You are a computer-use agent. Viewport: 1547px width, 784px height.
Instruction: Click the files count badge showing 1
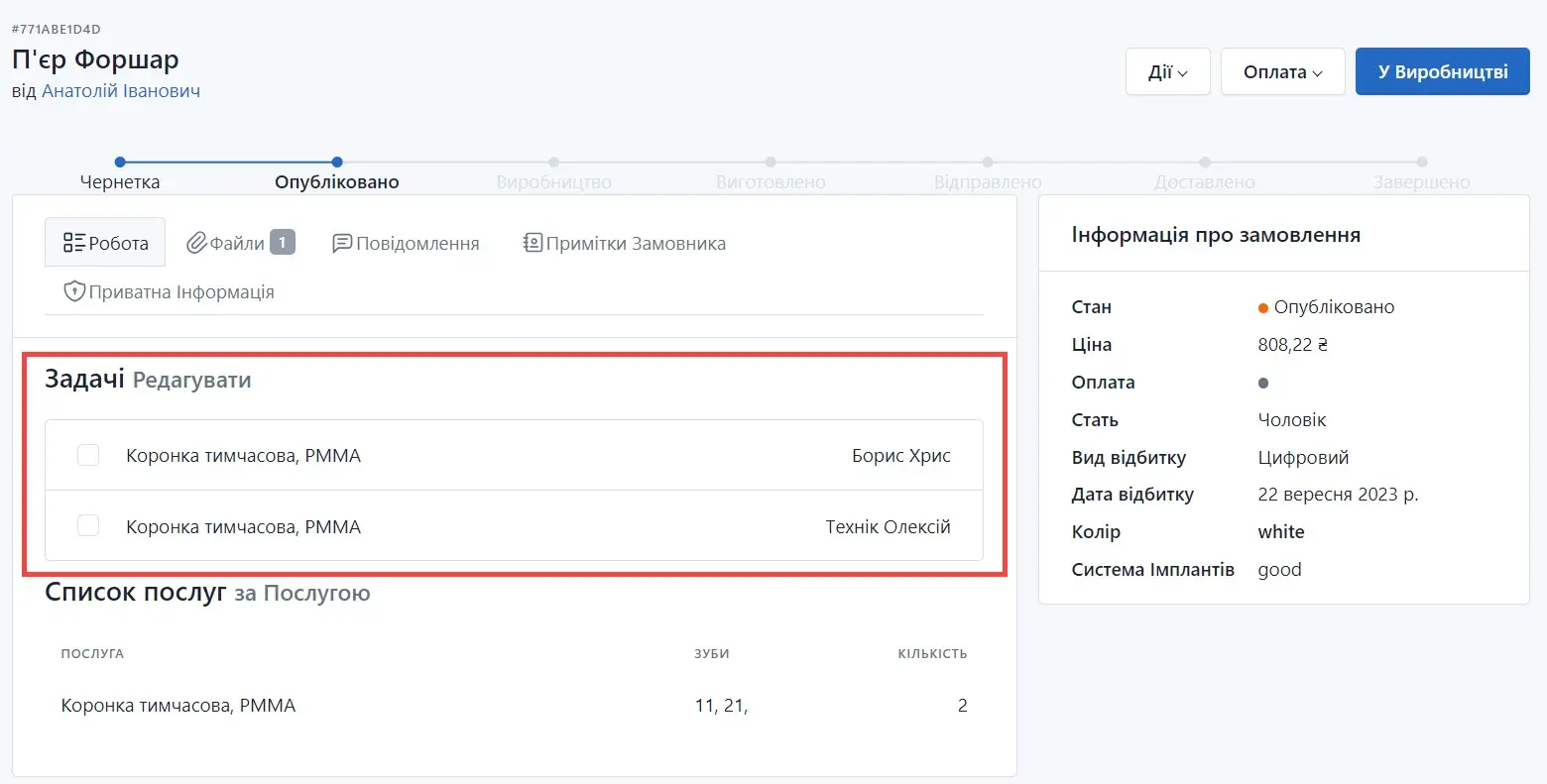pyautogui.click(x=283, y=242)
